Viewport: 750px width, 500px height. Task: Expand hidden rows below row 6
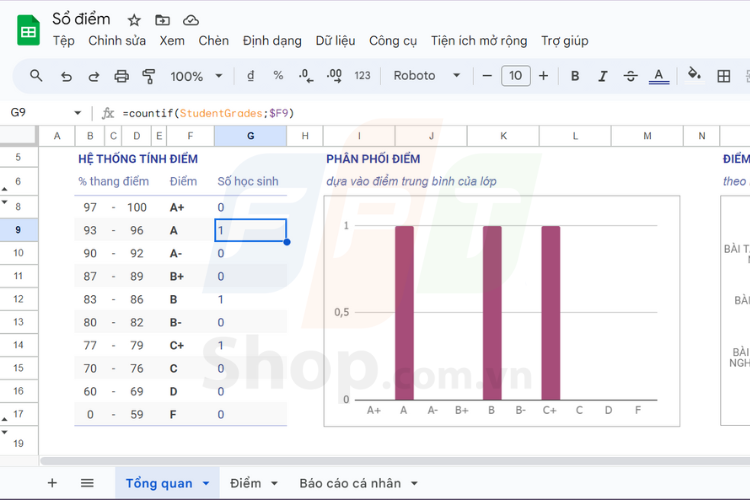[4, 189]
